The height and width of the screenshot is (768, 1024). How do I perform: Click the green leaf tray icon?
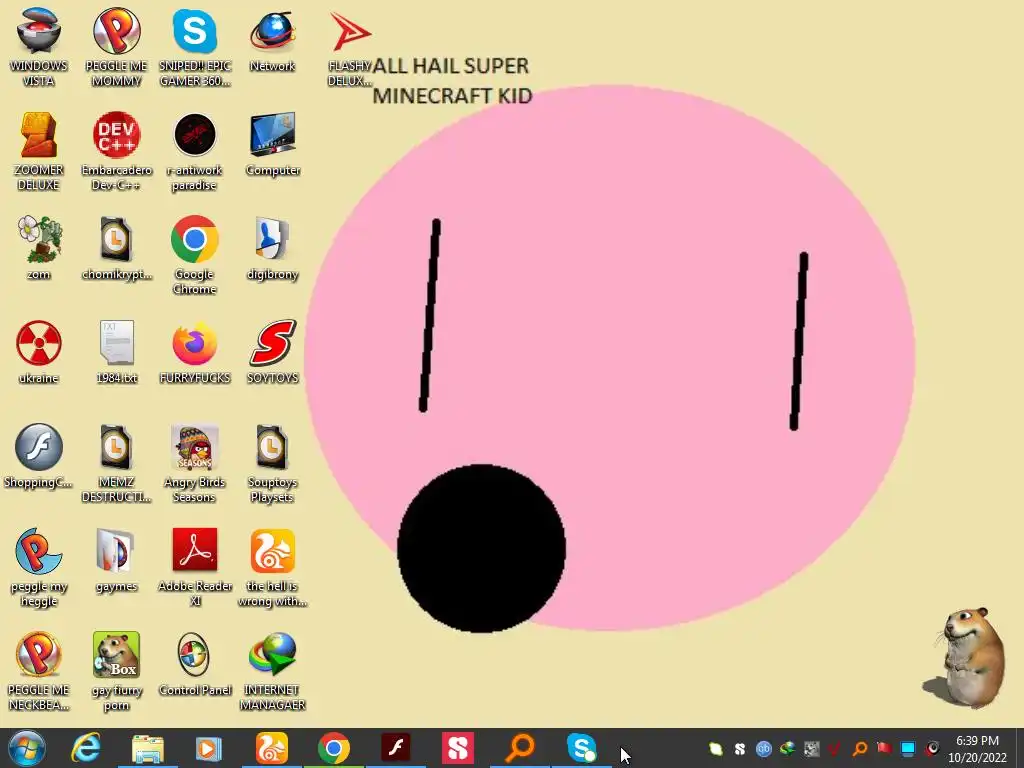(x=716, y=749)
